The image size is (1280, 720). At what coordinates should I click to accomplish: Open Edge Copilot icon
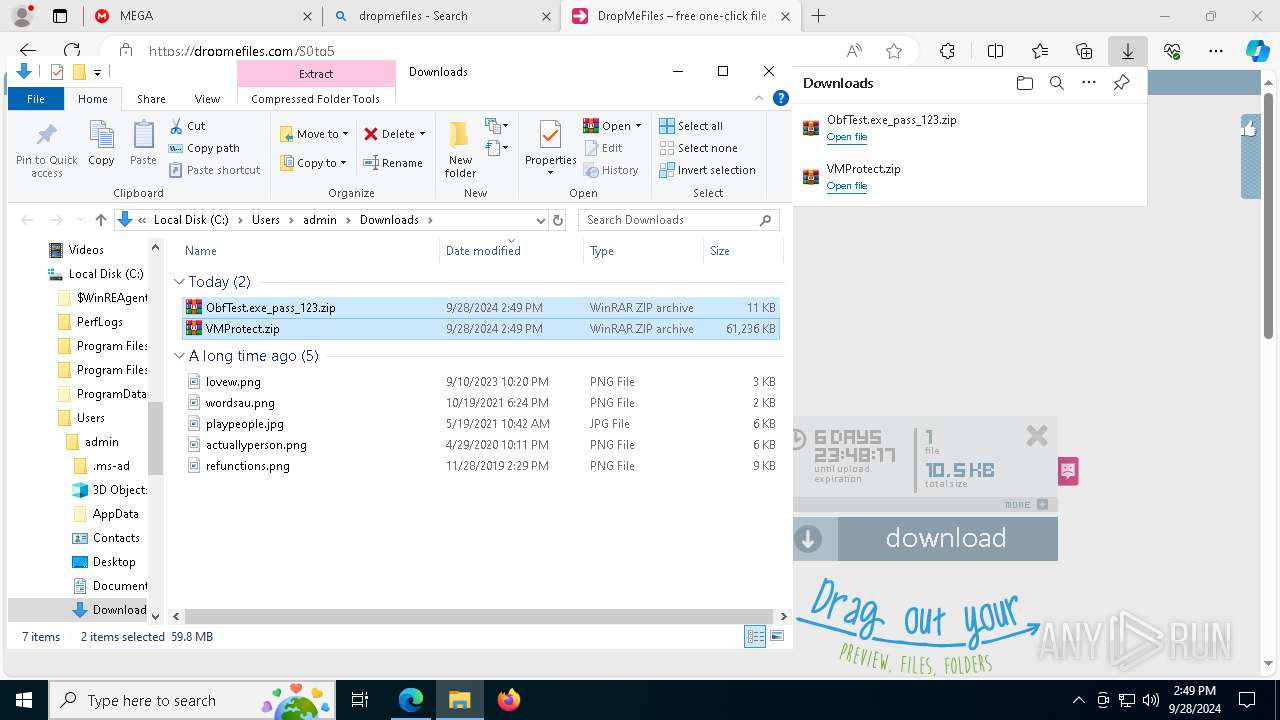coord(1257,51)
